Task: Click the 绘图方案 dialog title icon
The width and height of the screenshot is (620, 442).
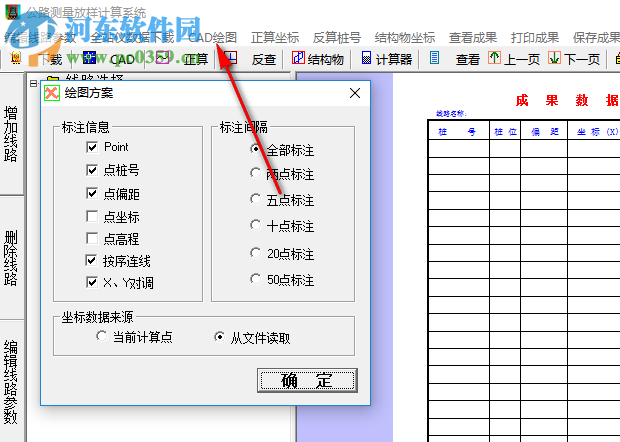Action: tap(52, 93)
